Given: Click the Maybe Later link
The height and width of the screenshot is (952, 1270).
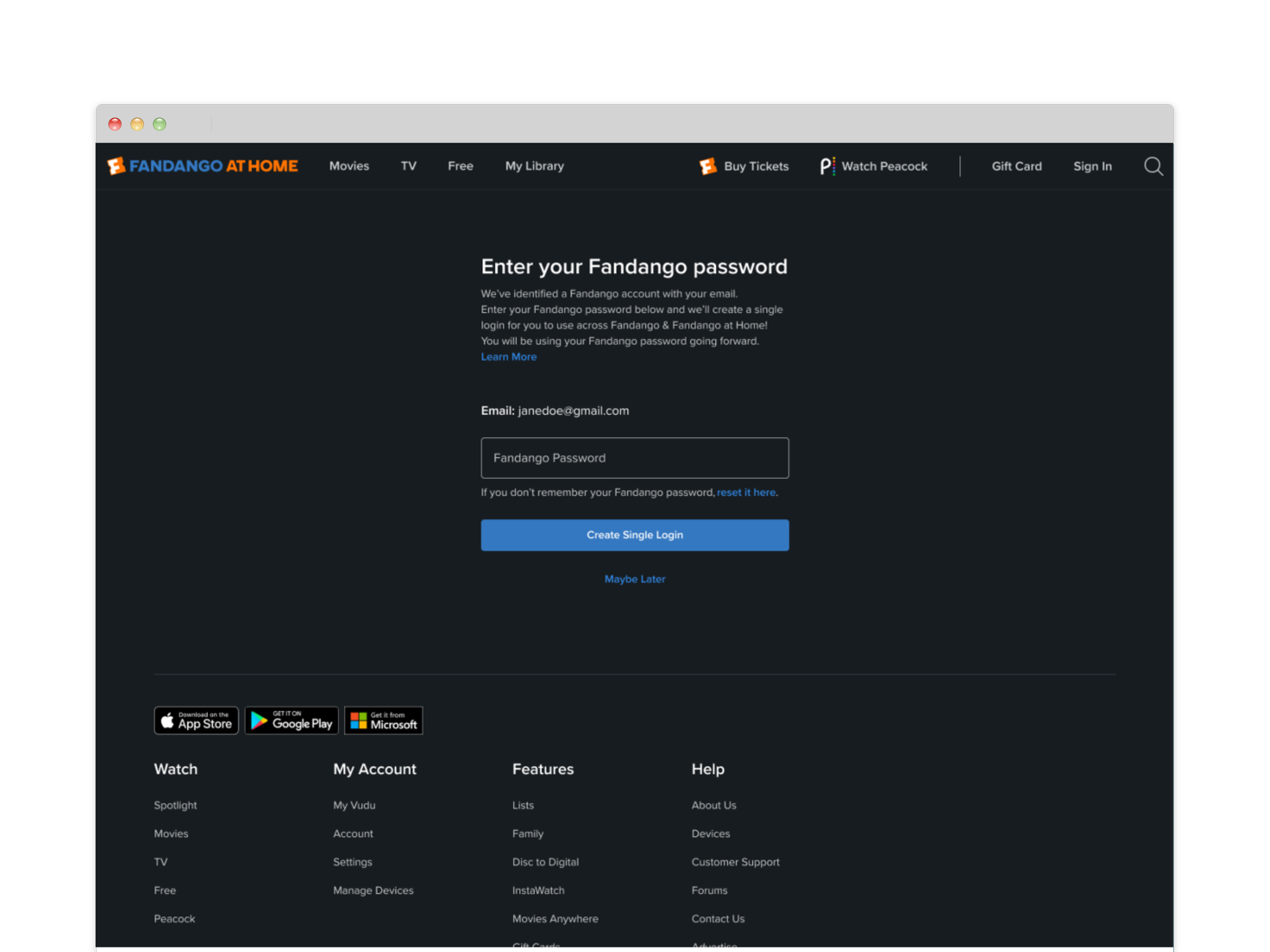Looking at the screenshot, I should pyautogui.click(x=634, y=579).
